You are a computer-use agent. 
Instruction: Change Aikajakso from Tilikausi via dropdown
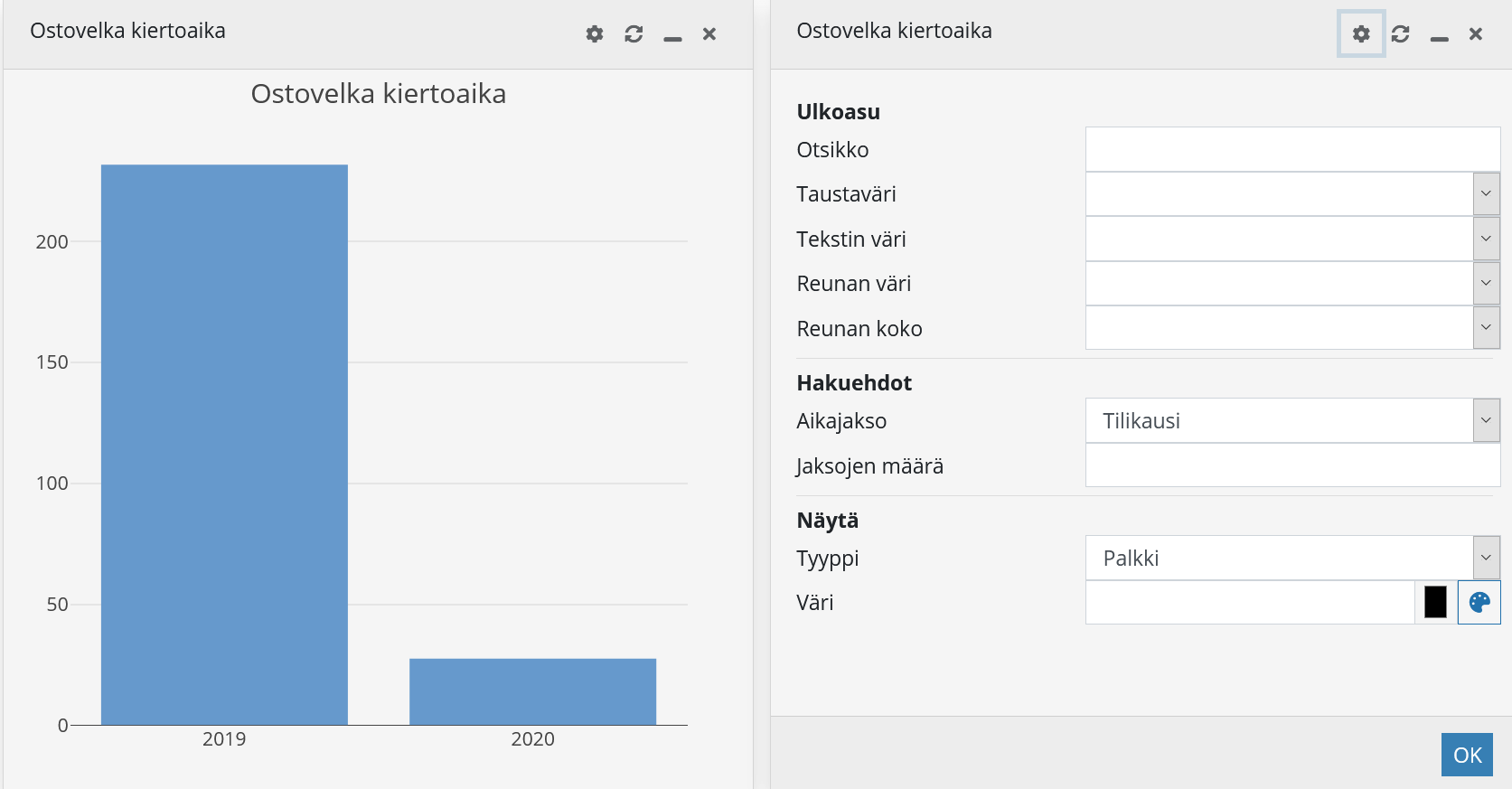coord(1486,421)
